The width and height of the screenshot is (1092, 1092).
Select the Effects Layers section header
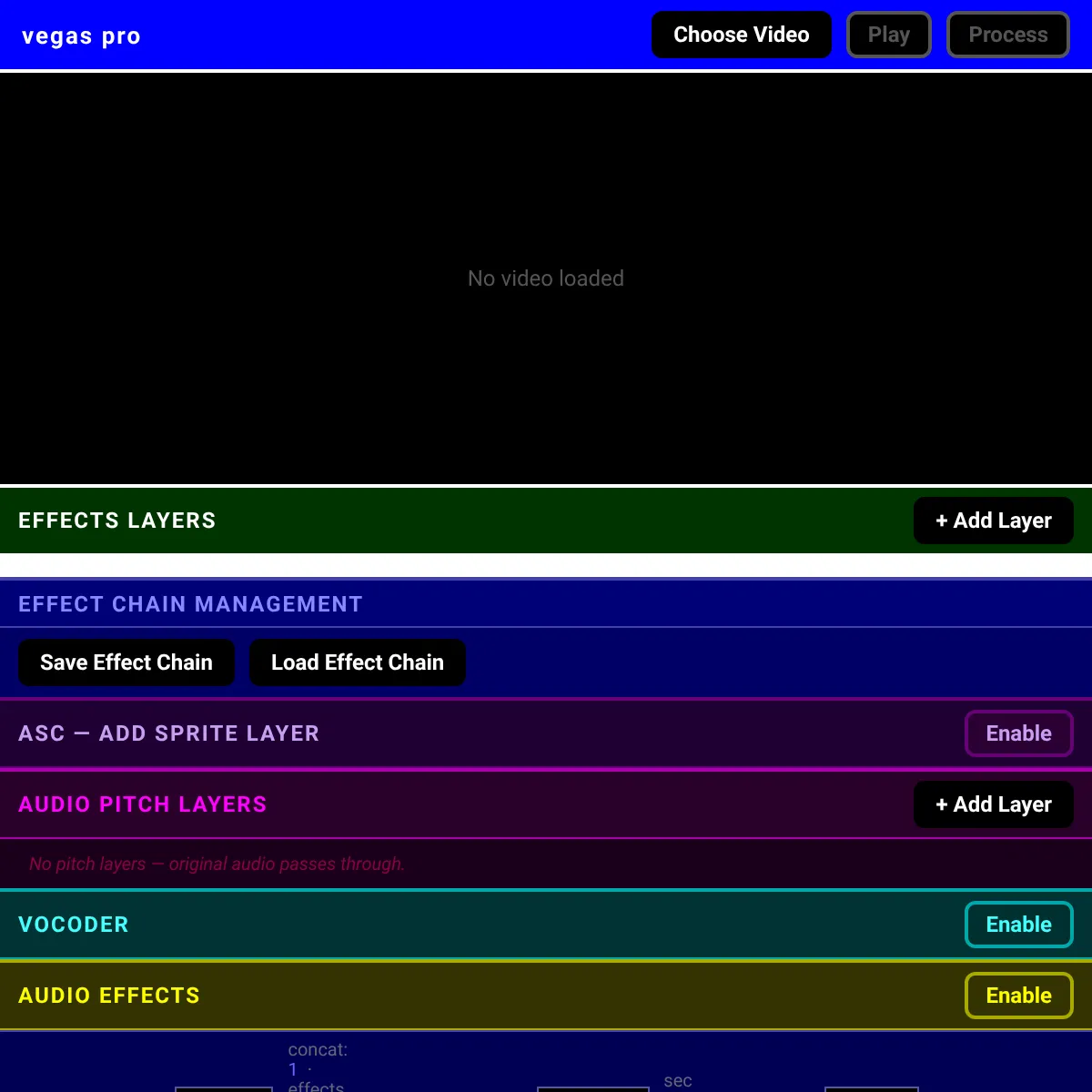tap(117, 521)
